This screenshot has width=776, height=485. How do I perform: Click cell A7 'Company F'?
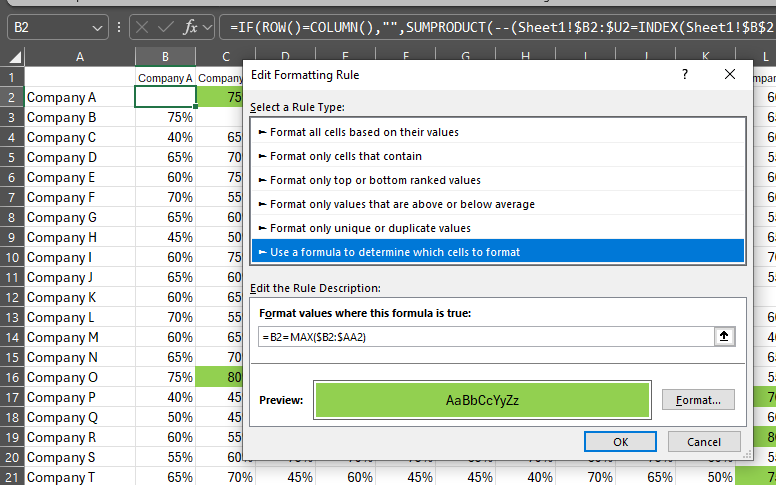coord(80,197)
